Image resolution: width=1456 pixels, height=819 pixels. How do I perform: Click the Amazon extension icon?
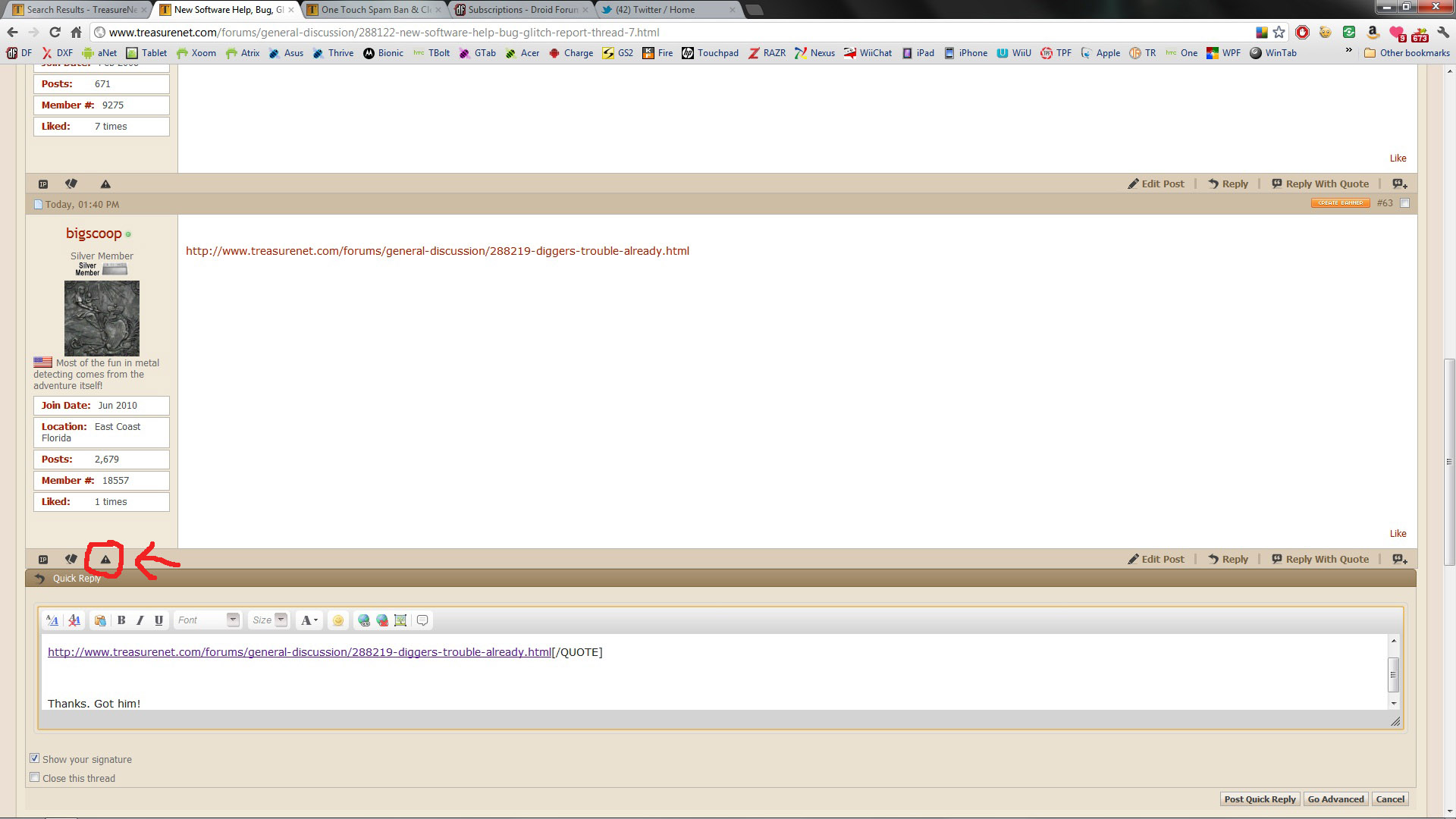[1373, 32]
